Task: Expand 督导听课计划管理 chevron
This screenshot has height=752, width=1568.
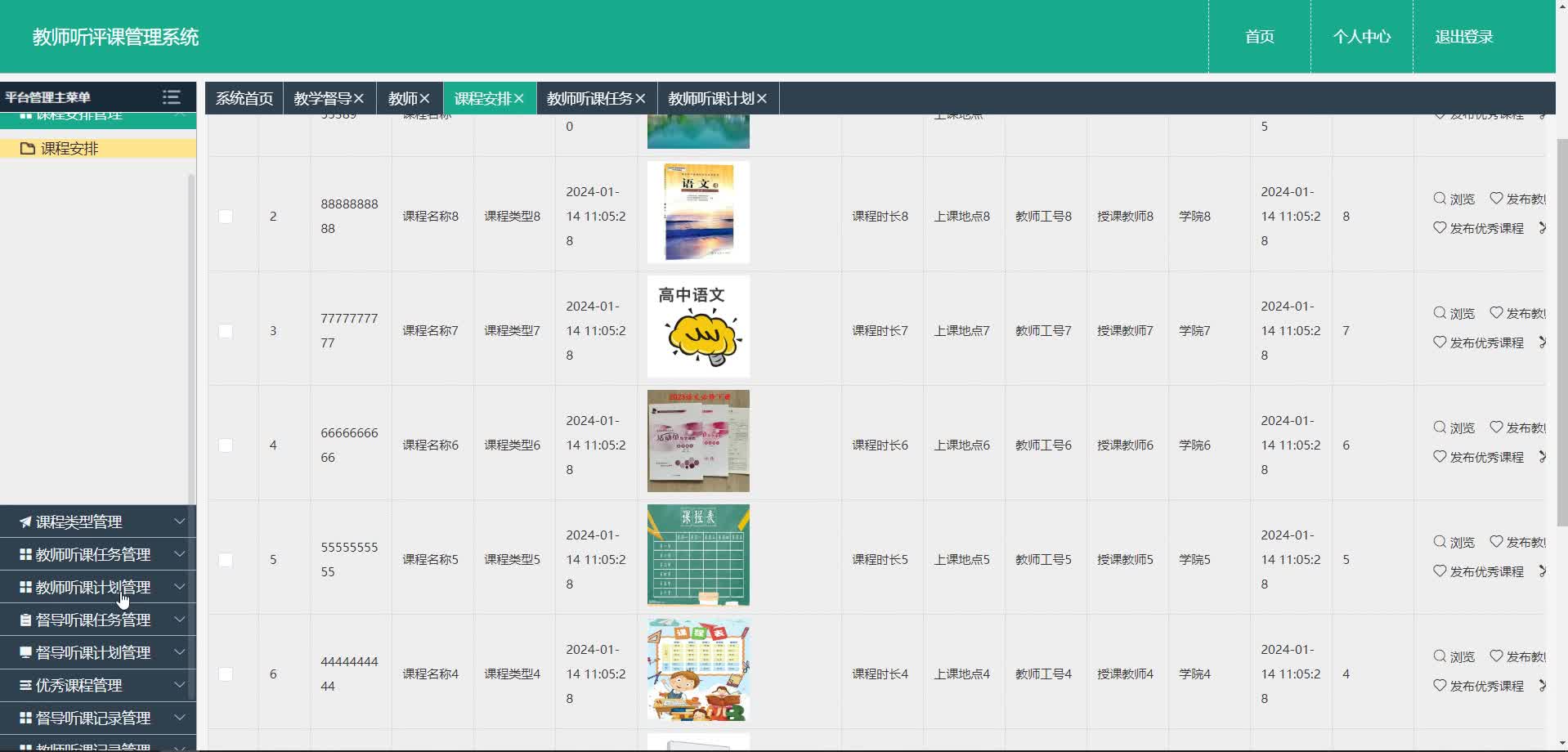Action: [x=179, y=651]
